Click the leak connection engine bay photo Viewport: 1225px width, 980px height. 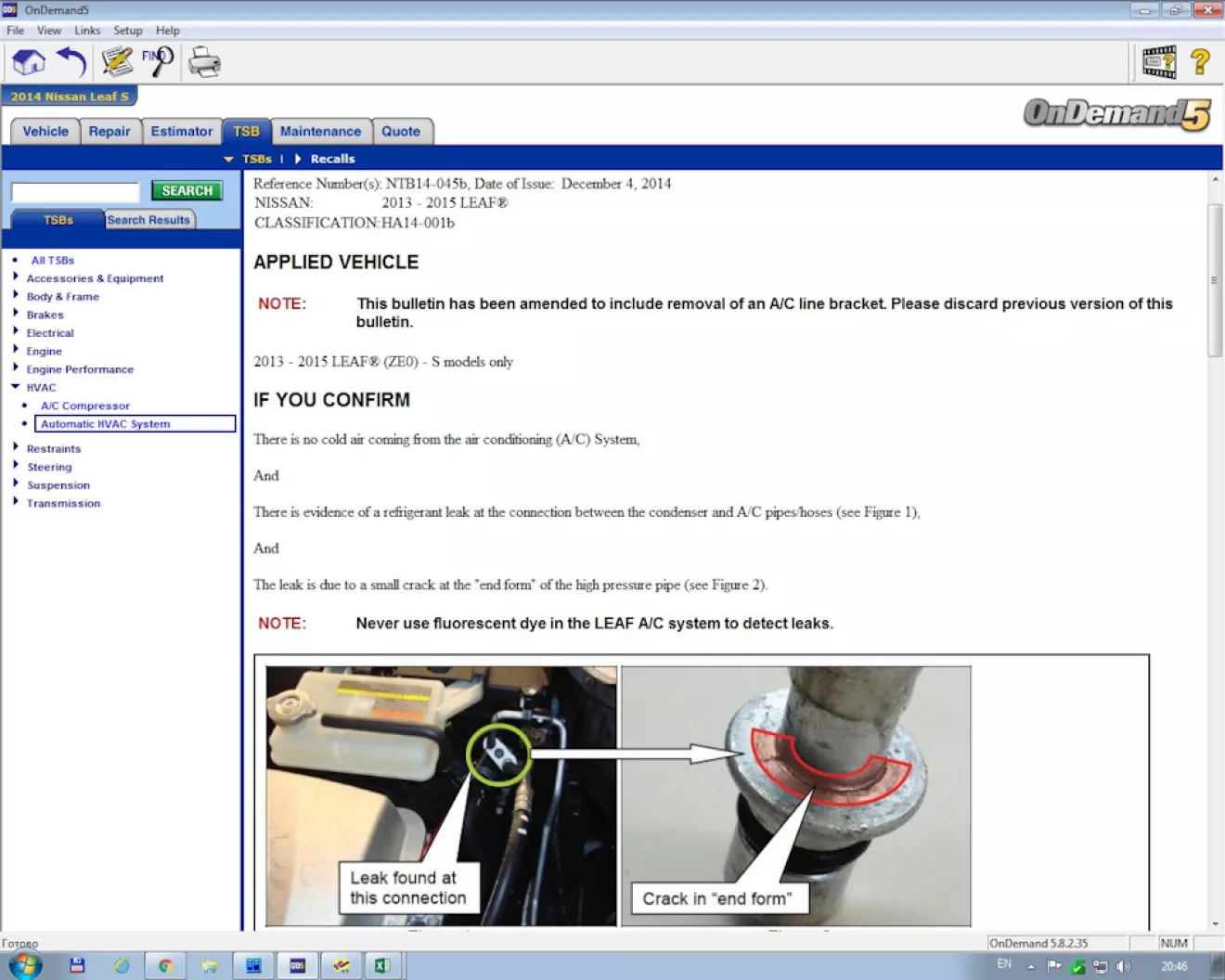click(x=441, y=796)
